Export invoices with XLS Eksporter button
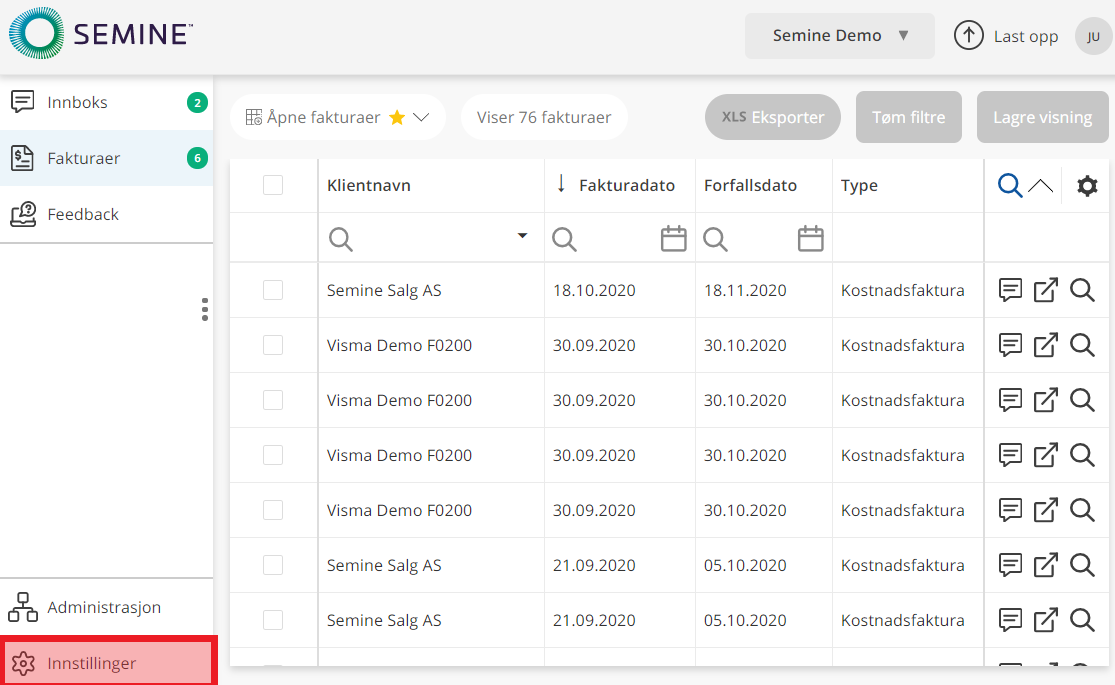 pyautogui.click(x=772, y=117)
